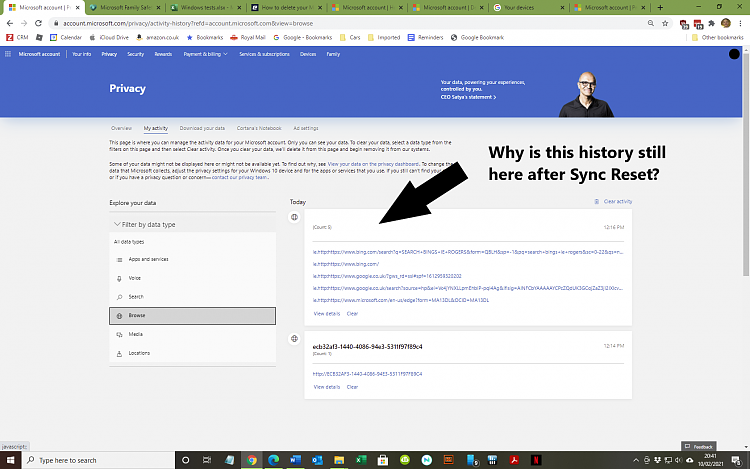Open Adobe Acrobat from the taskbar

[514, 460]
